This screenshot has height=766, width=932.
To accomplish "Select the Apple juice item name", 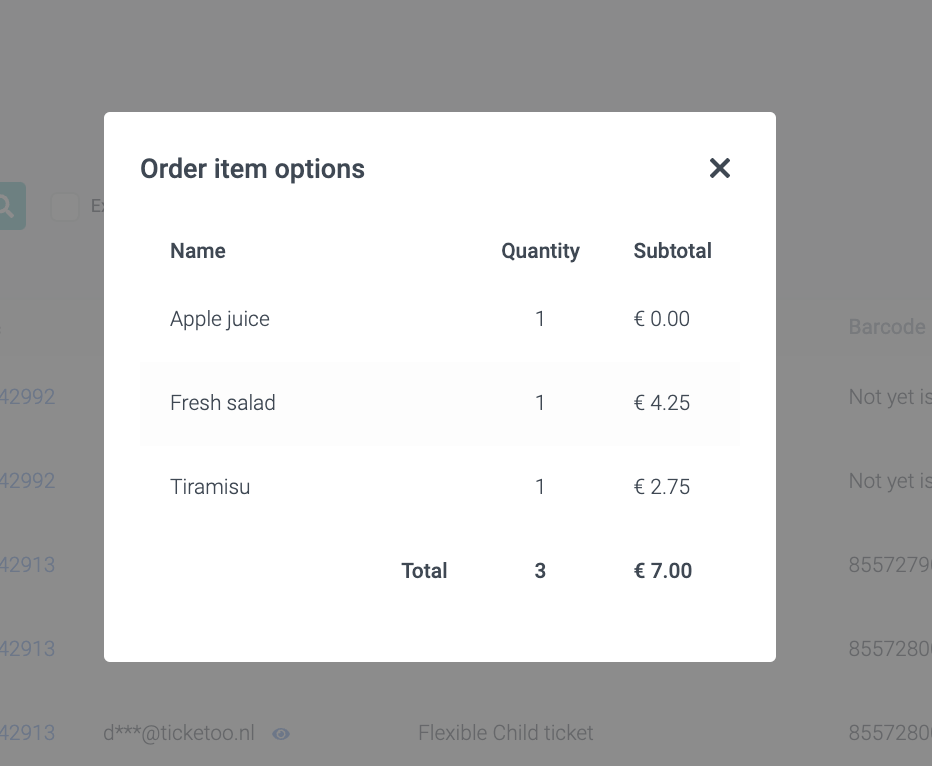I will (x=220, y=319).
